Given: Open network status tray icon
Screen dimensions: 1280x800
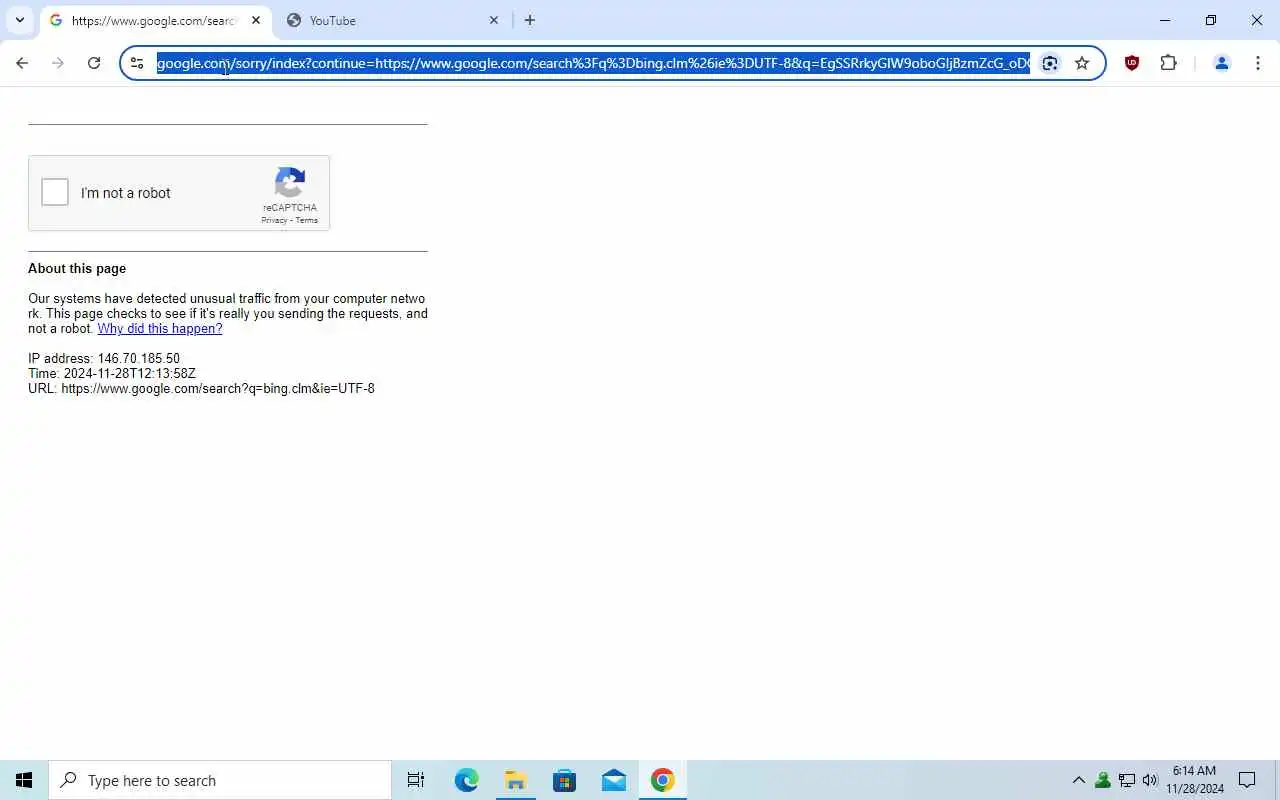Looking at the screenshot, I should (1127, 780).
